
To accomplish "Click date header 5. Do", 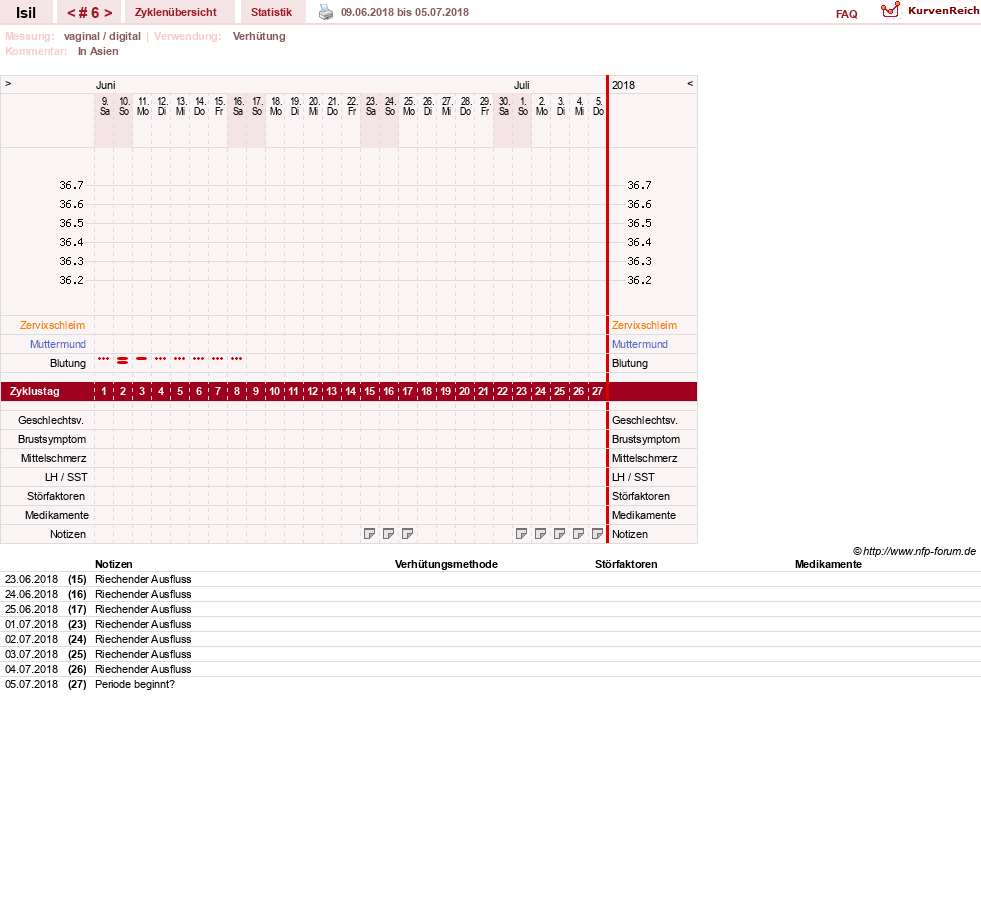I will [598, 106].
